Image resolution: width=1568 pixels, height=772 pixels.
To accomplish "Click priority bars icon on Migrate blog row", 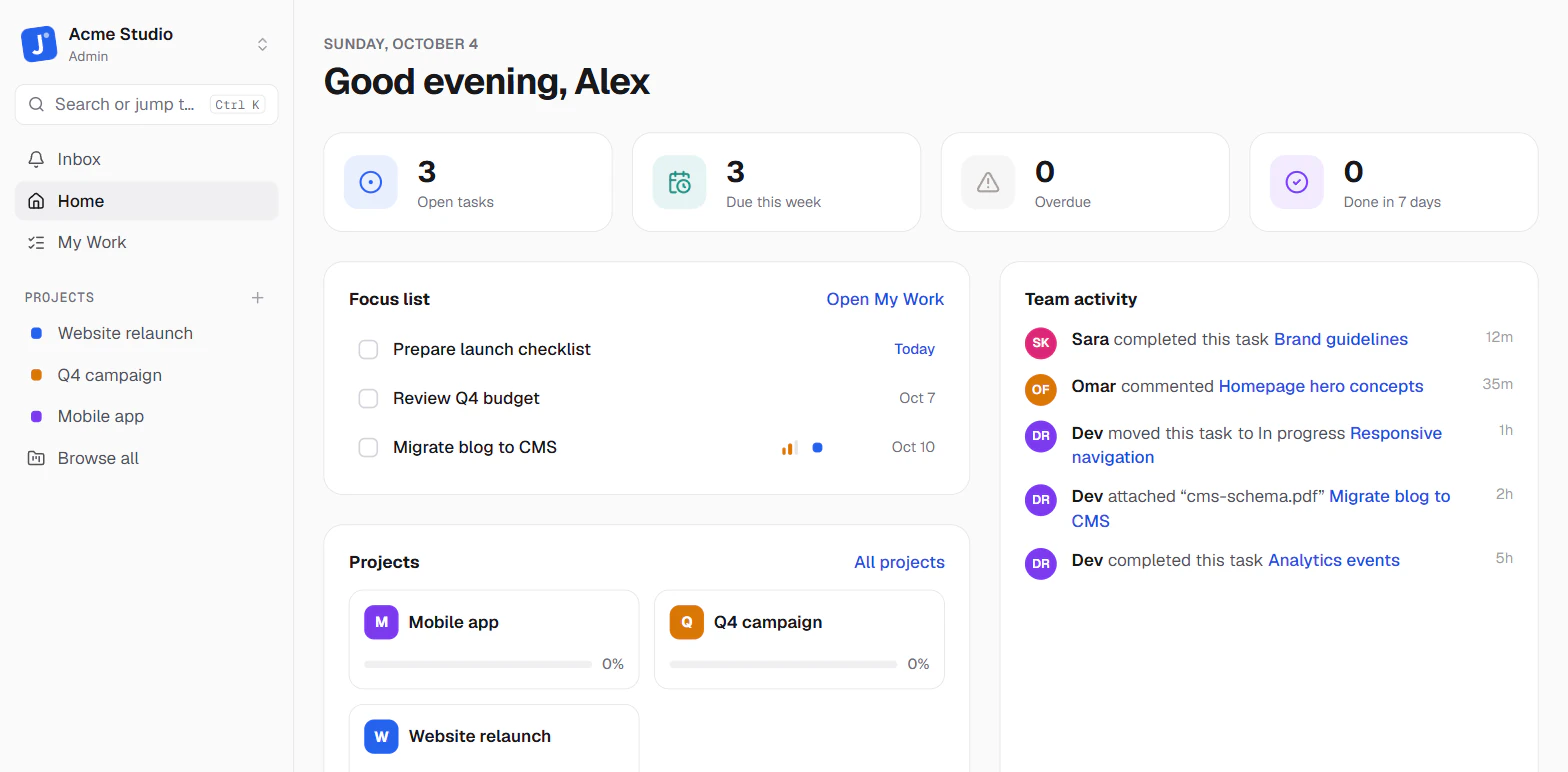I will click(790, 447).
